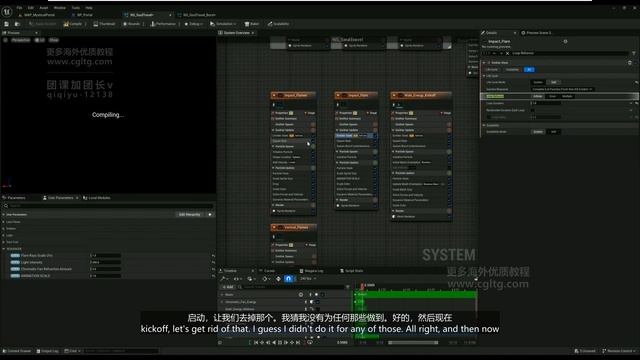Open the Perspective view dropdown
The image size is (640, 360).
[20, 40]
